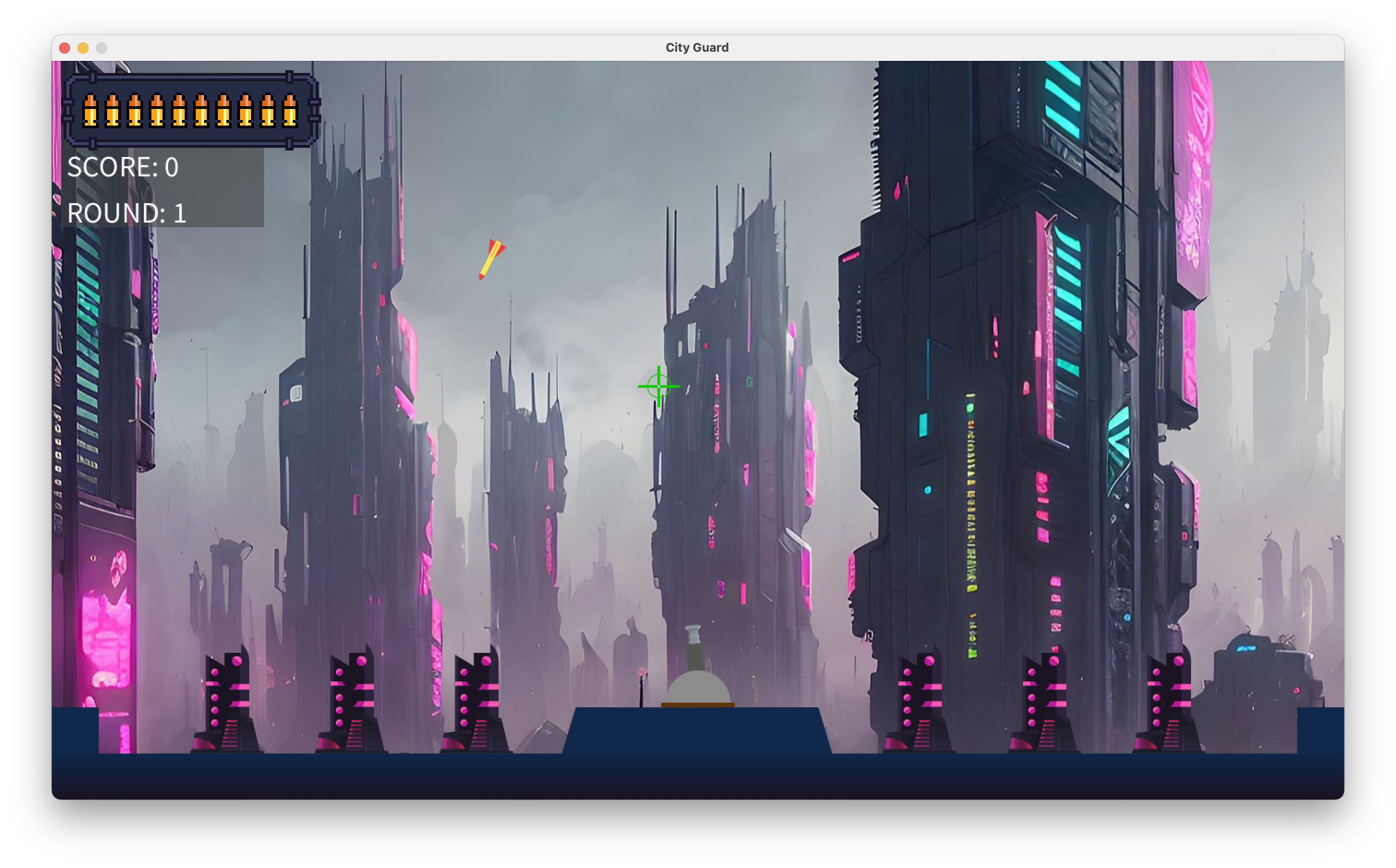The width and height of the screenshot is (1396, 868).
Task: Click the SCORE: 0 label
Action: tap(123, 167)
